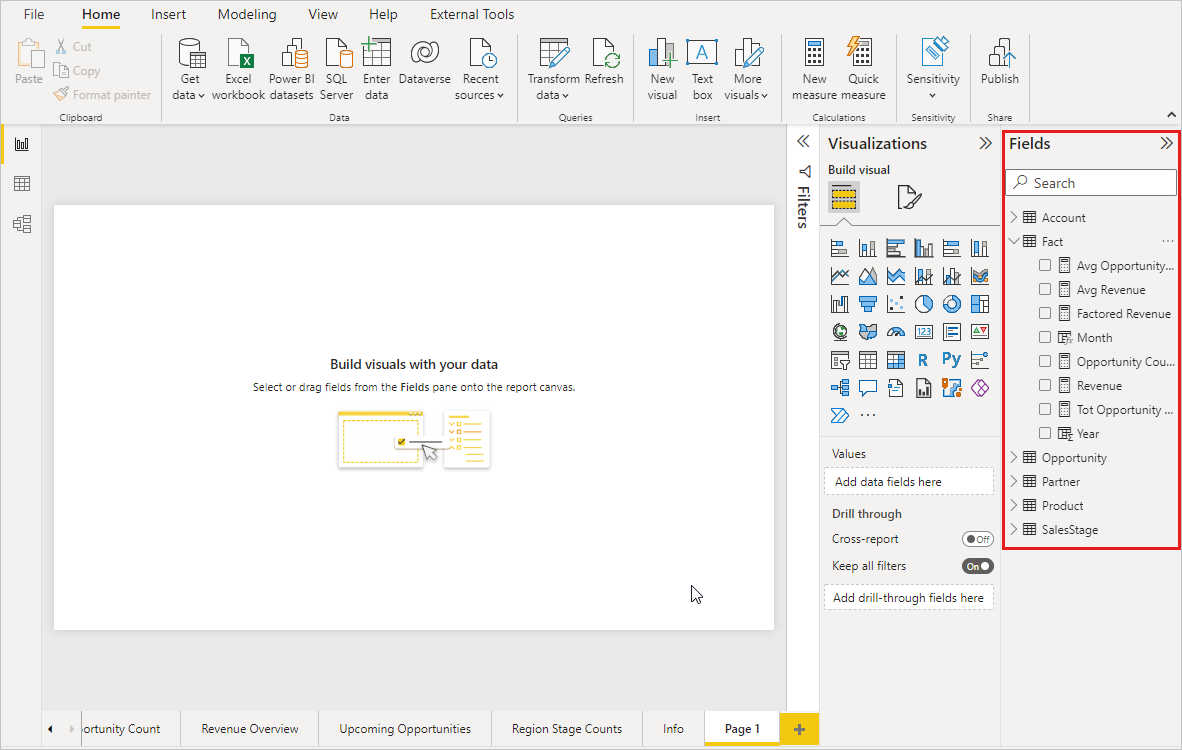Screen dimensions: 1182x750
Task: Select the Slicer visualization
Action: tap(839, 359)
